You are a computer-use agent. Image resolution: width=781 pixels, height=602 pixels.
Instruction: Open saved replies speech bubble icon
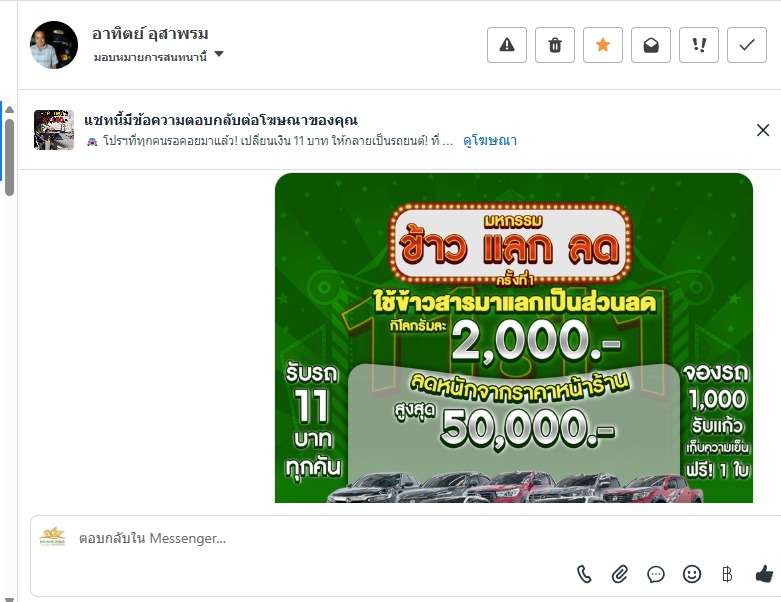655,574
